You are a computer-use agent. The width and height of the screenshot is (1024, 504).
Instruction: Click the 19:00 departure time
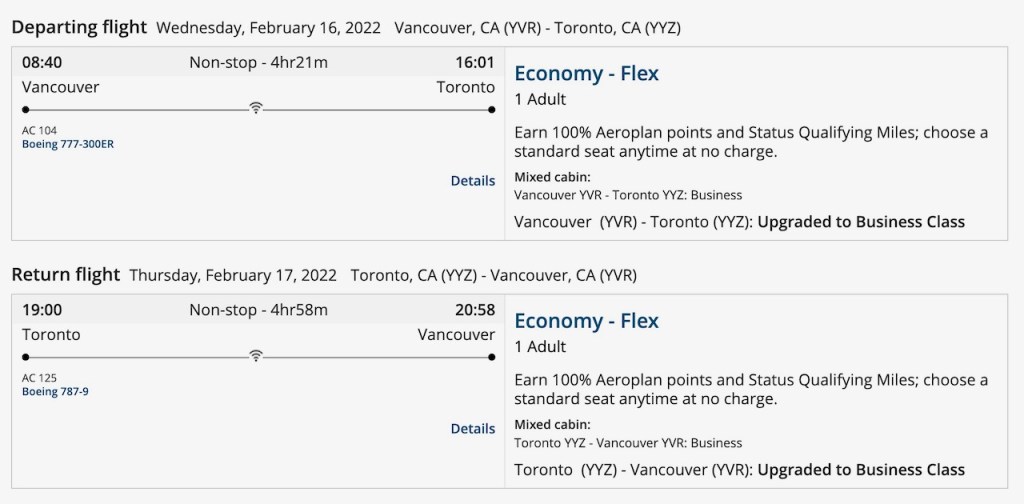coord(42,310)
